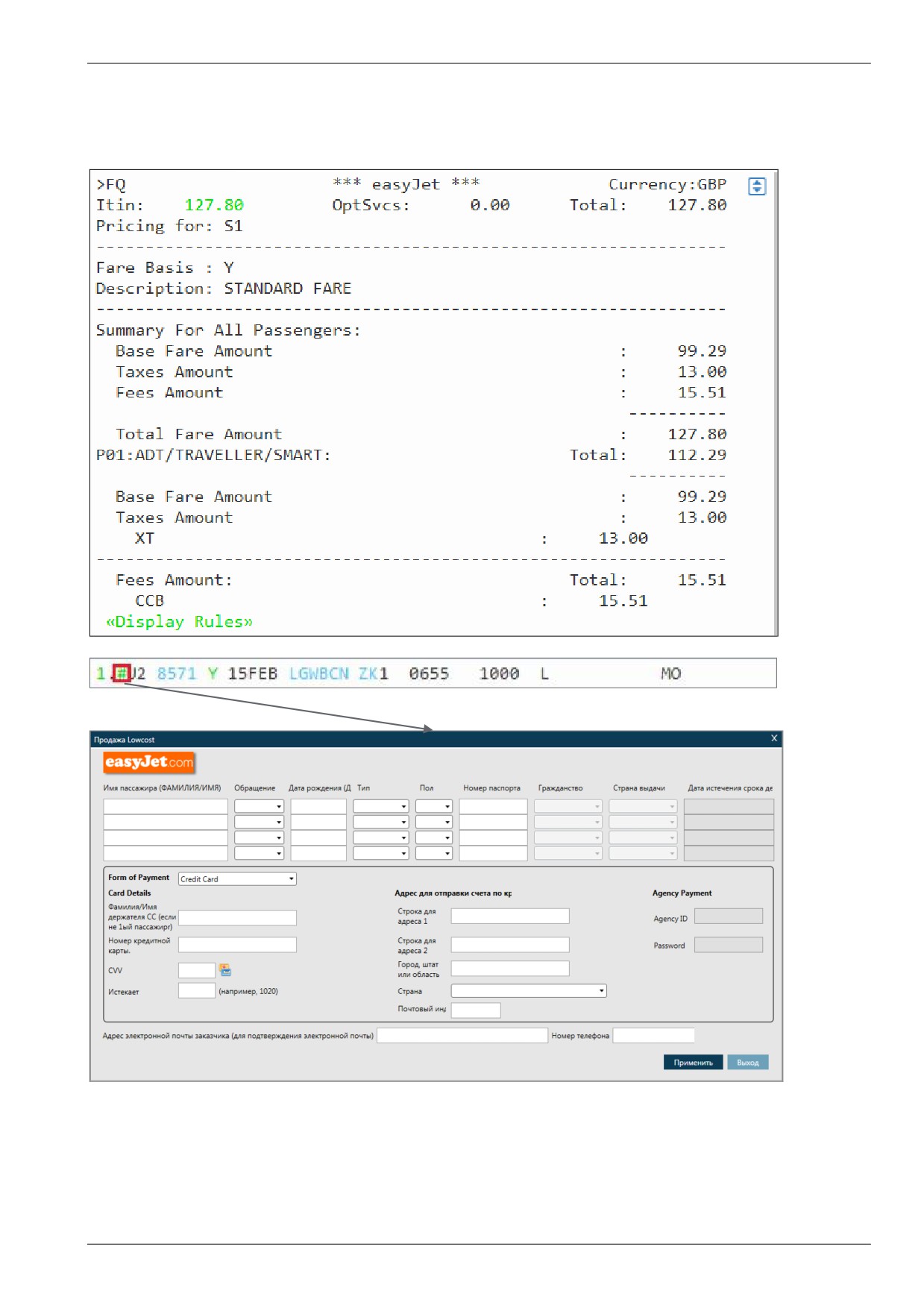Open the Гражданство dropdown in first passenger row
The width and height of the screenshot is (924, 1308).
click(568, 806)
